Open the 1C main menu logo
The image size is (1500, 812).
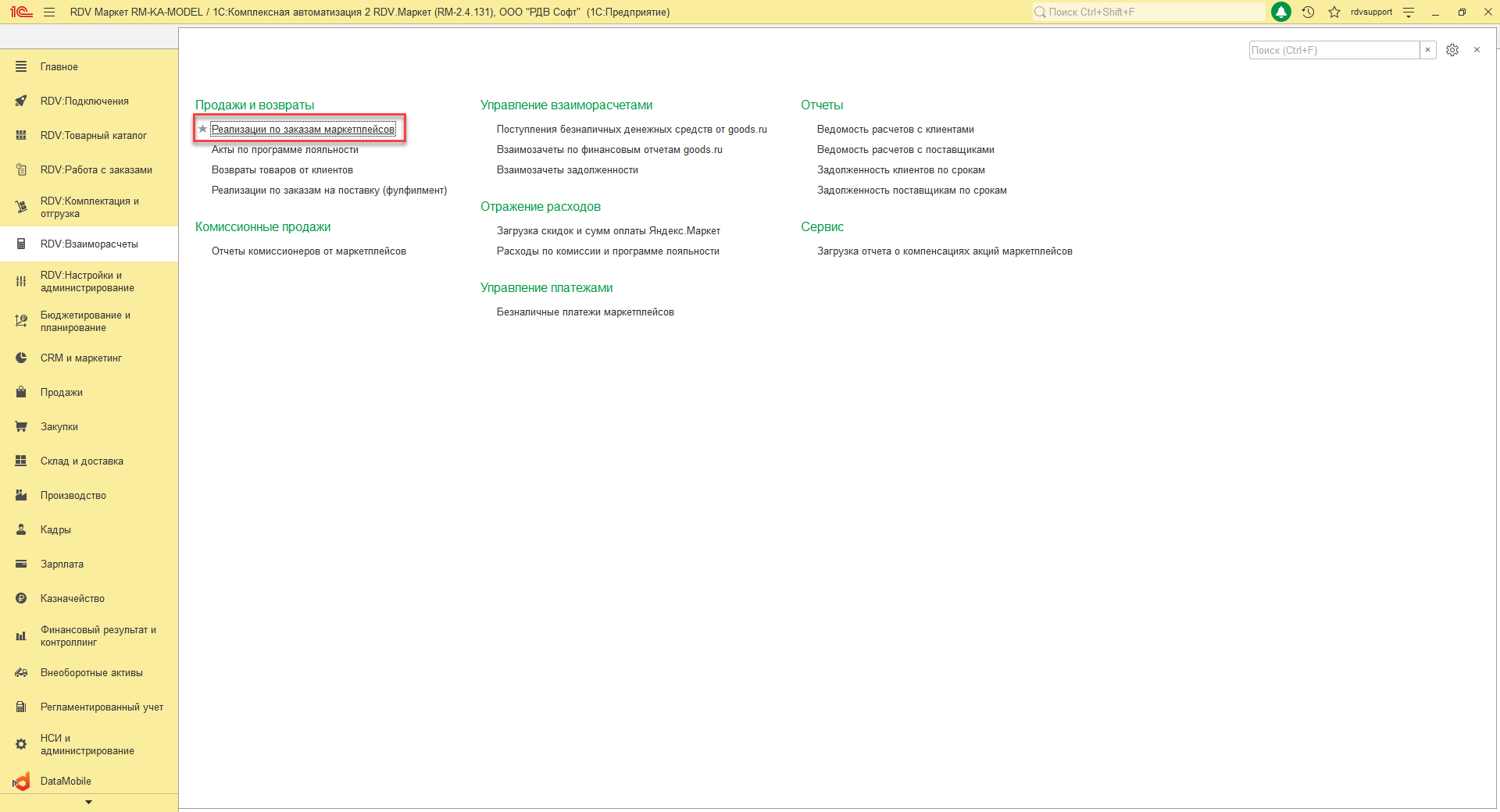point(21,12)
